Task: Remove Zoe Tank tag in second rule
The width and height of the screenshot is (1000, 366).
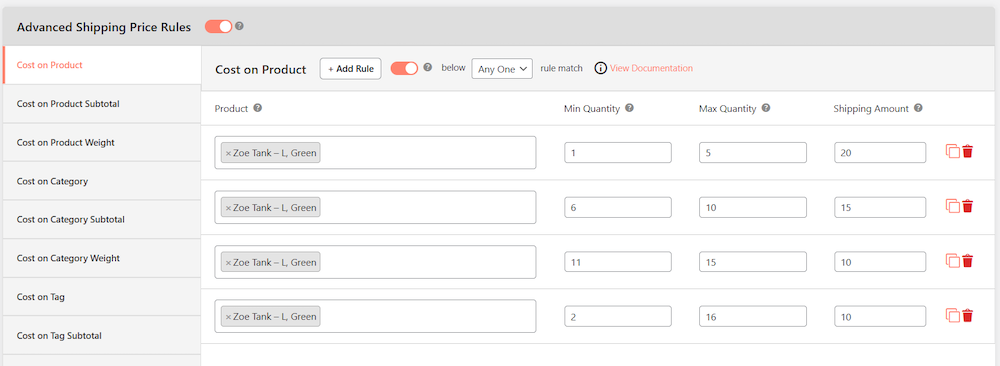Action: [x=228, y=208]
